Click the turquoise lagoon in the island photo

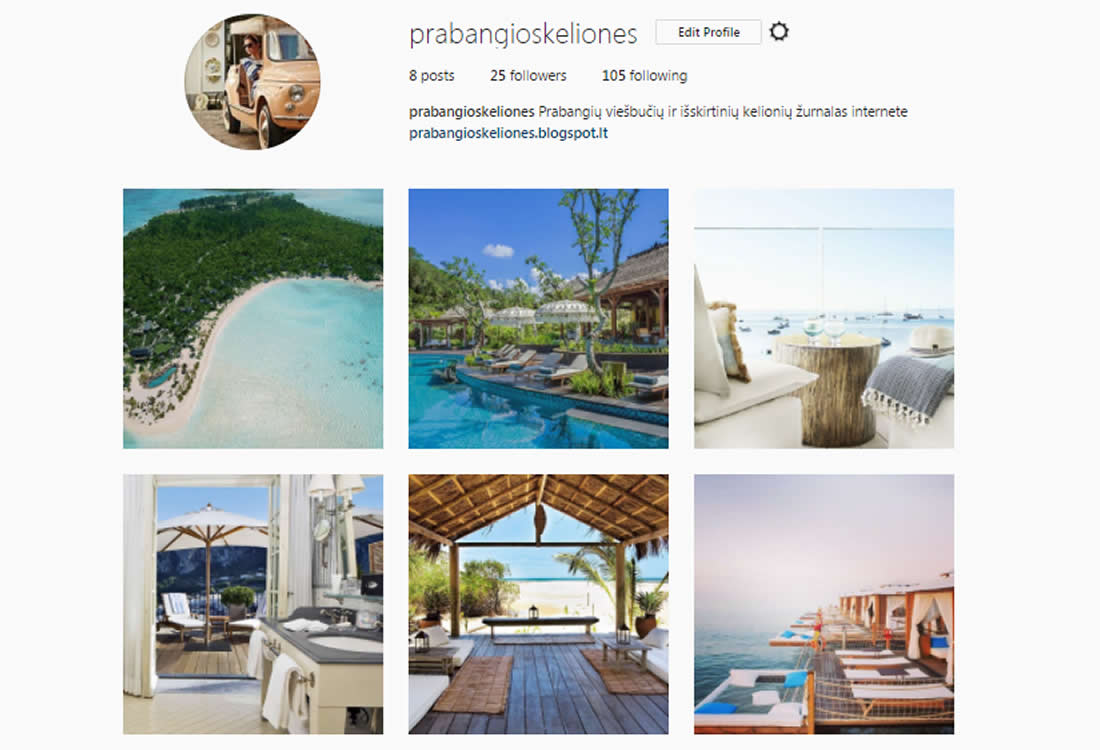pyautogui.click(x=295, y=351)
